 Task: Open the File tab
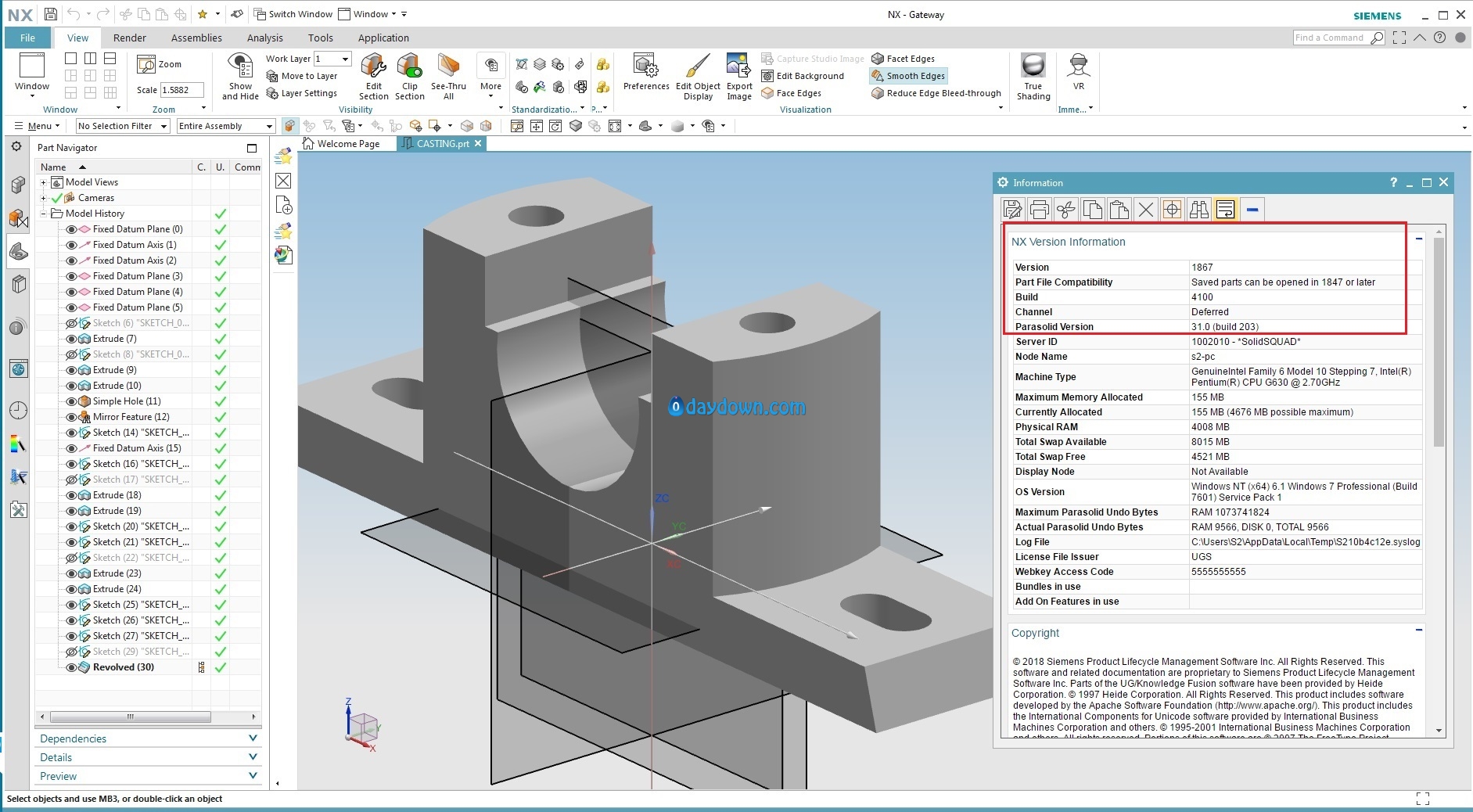pyautogui.click(x=27, y=38)
